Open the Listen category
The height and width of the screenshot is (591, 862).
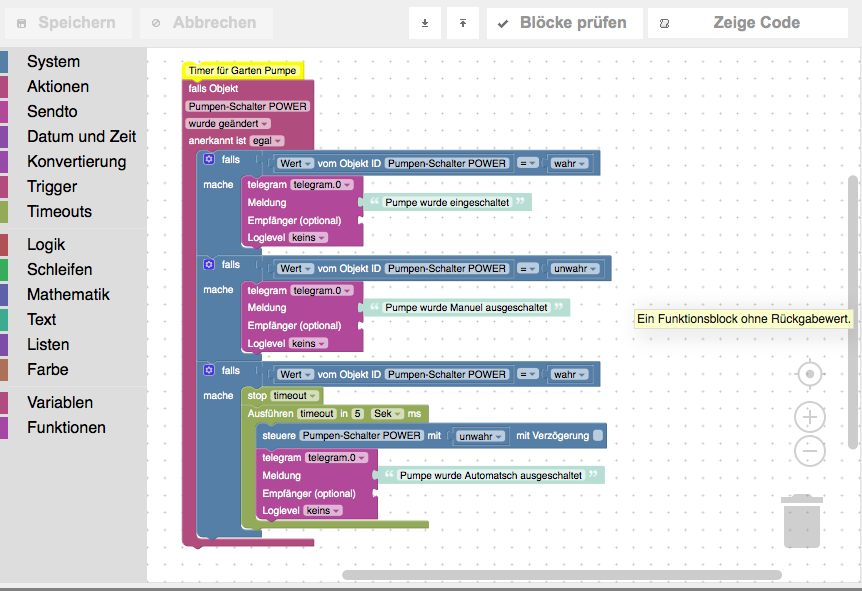click(x=48, y=345)
